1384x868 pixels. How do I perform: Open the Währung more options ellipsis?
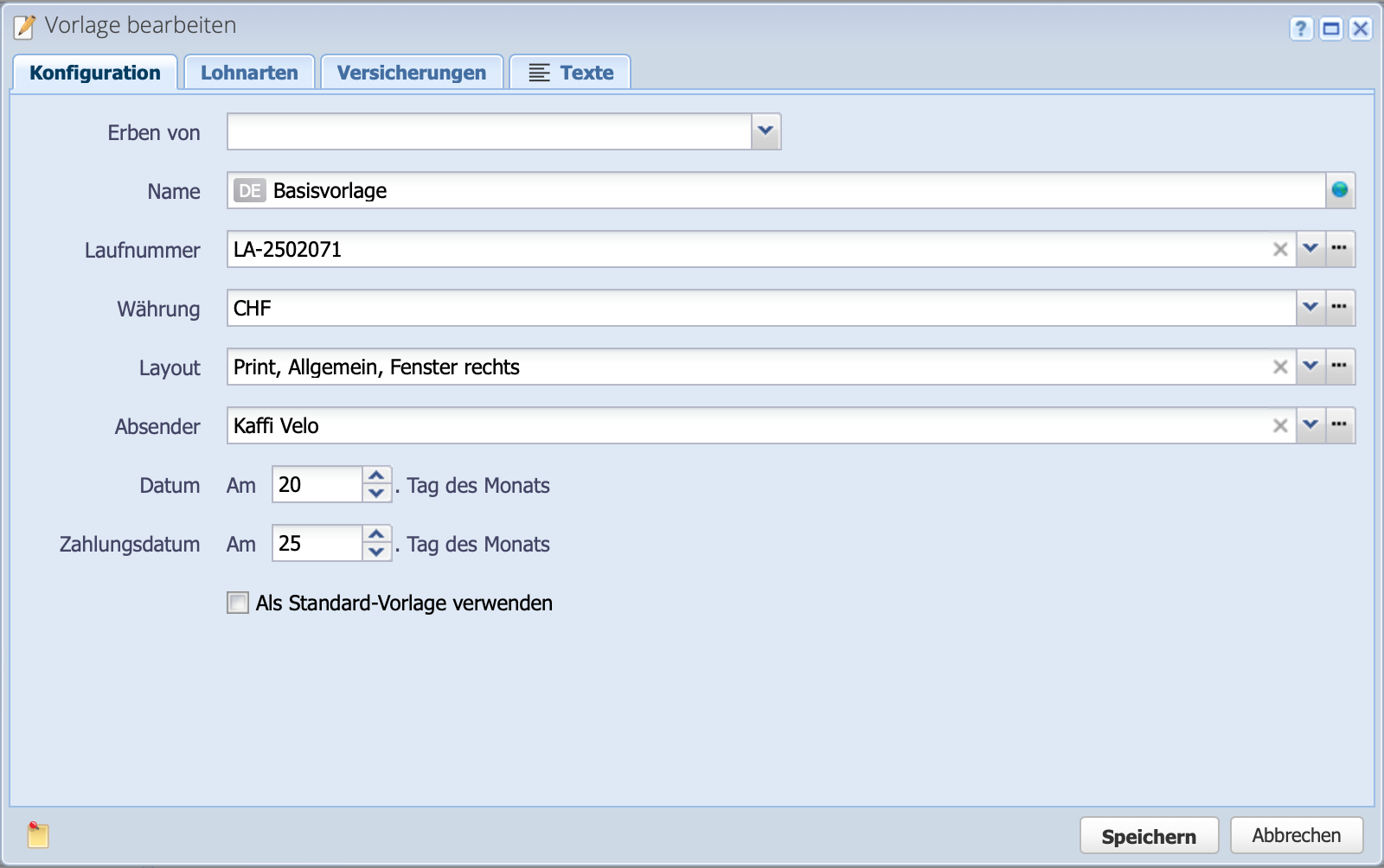(x=1340, y=308)
